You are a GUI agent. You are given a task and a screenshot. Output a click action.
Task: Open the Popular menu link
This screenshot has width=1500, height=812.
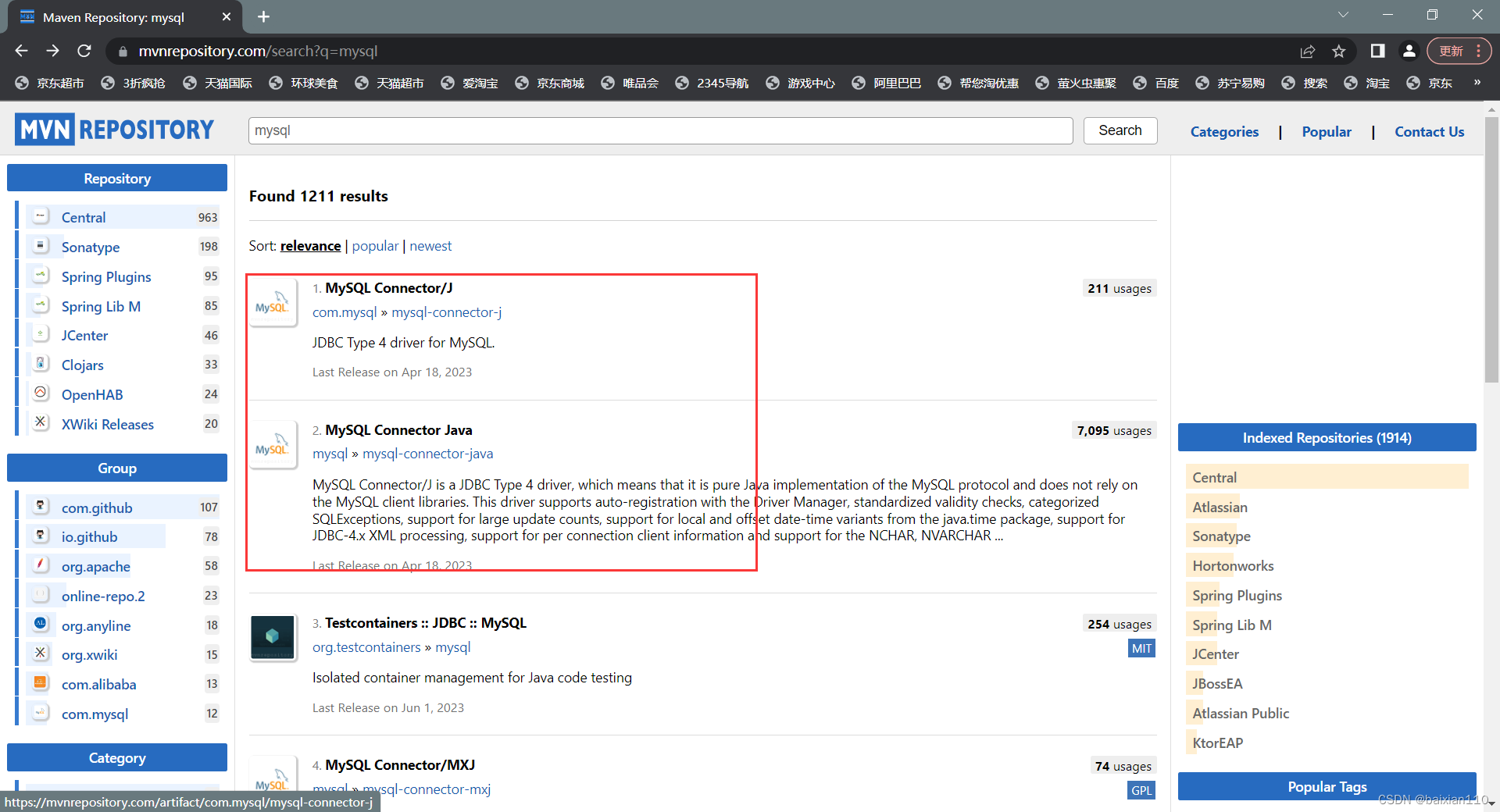(x=1327, y=132)
